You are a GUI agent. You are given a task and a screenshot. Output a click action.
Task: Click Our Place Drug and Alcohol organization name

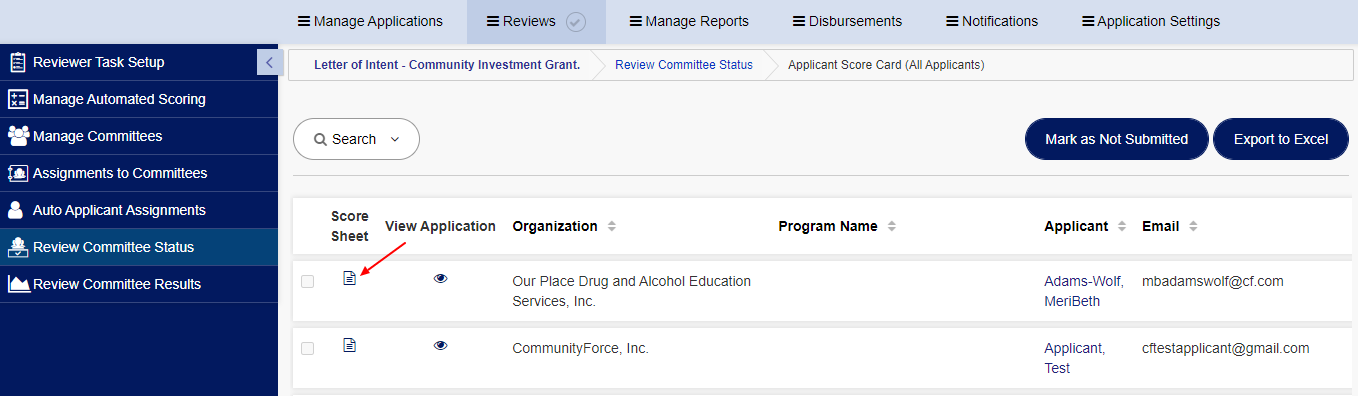[631, 291]
